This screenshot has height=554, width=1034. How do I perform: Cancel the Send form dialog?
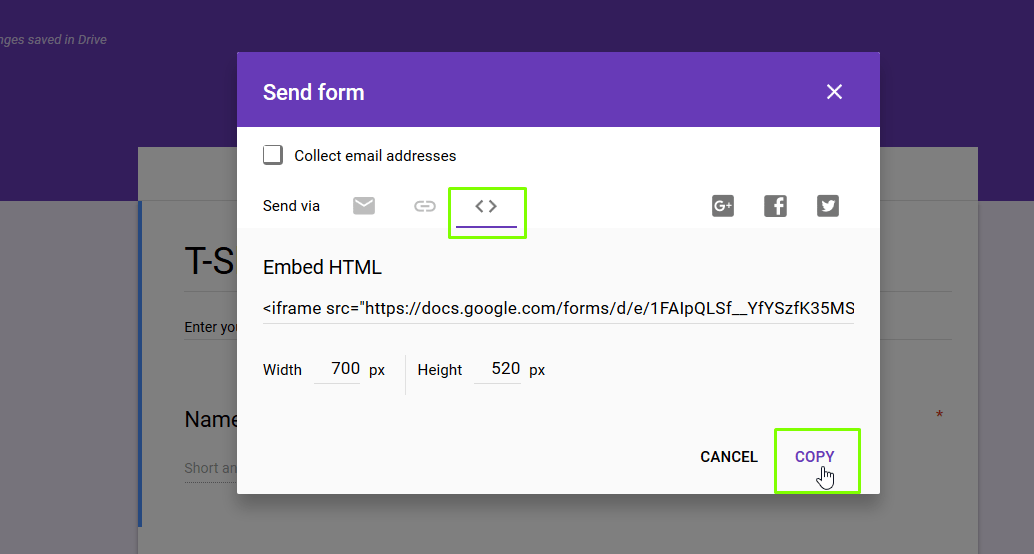729,457
